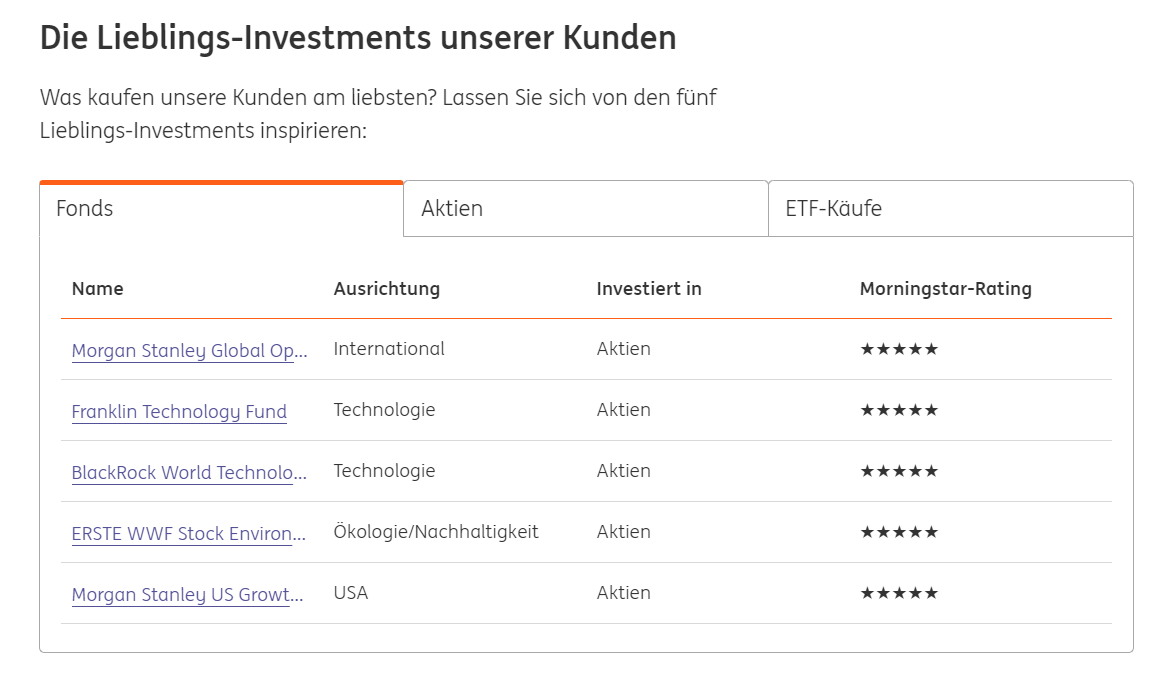1164x675 pixels.
Task: Click the star rating in the ERSTE WWF row
Action: pyautogui.click(x=899, y=532)
